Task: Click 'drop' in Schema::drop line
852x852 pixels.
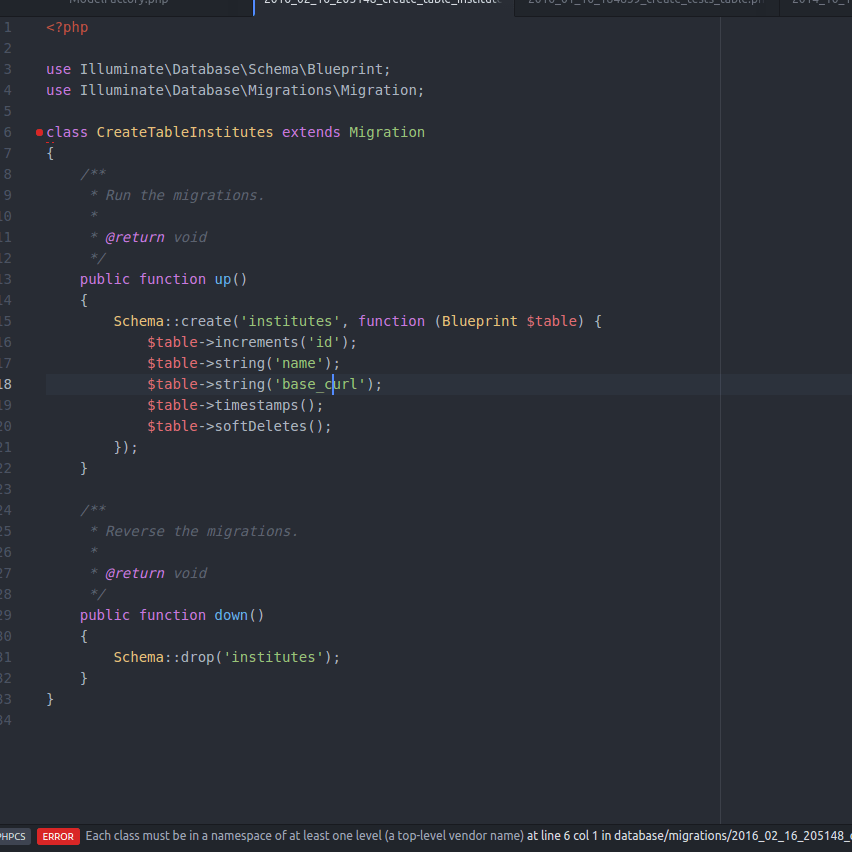Action: 198,657
